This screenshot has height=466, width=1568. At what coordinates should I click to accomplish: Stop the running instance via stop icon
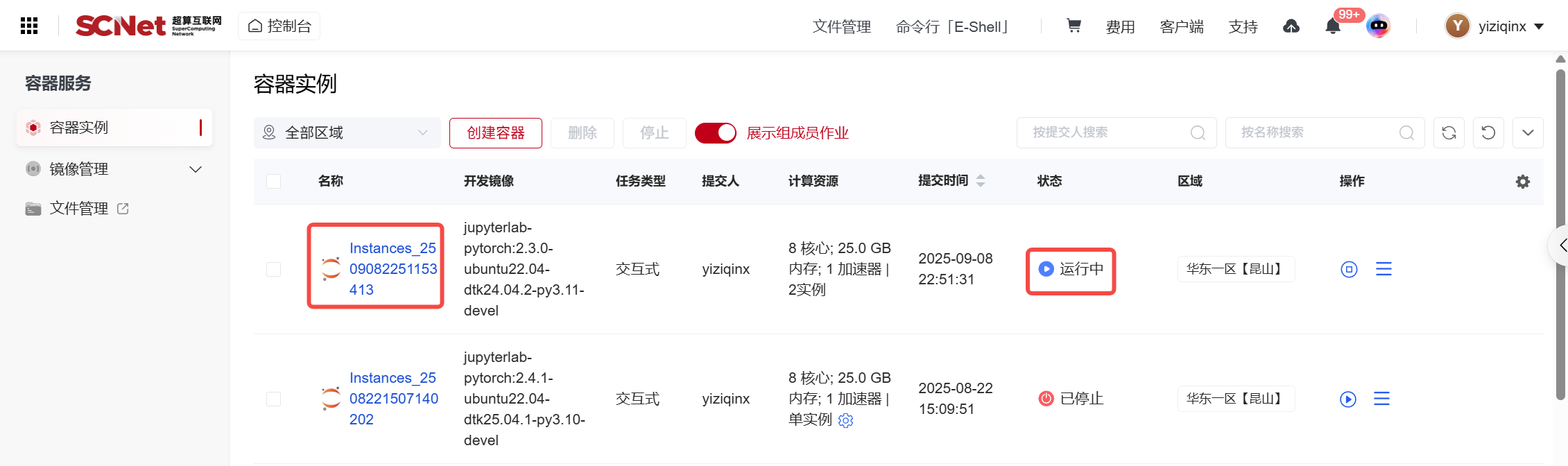pos(1349,269)
